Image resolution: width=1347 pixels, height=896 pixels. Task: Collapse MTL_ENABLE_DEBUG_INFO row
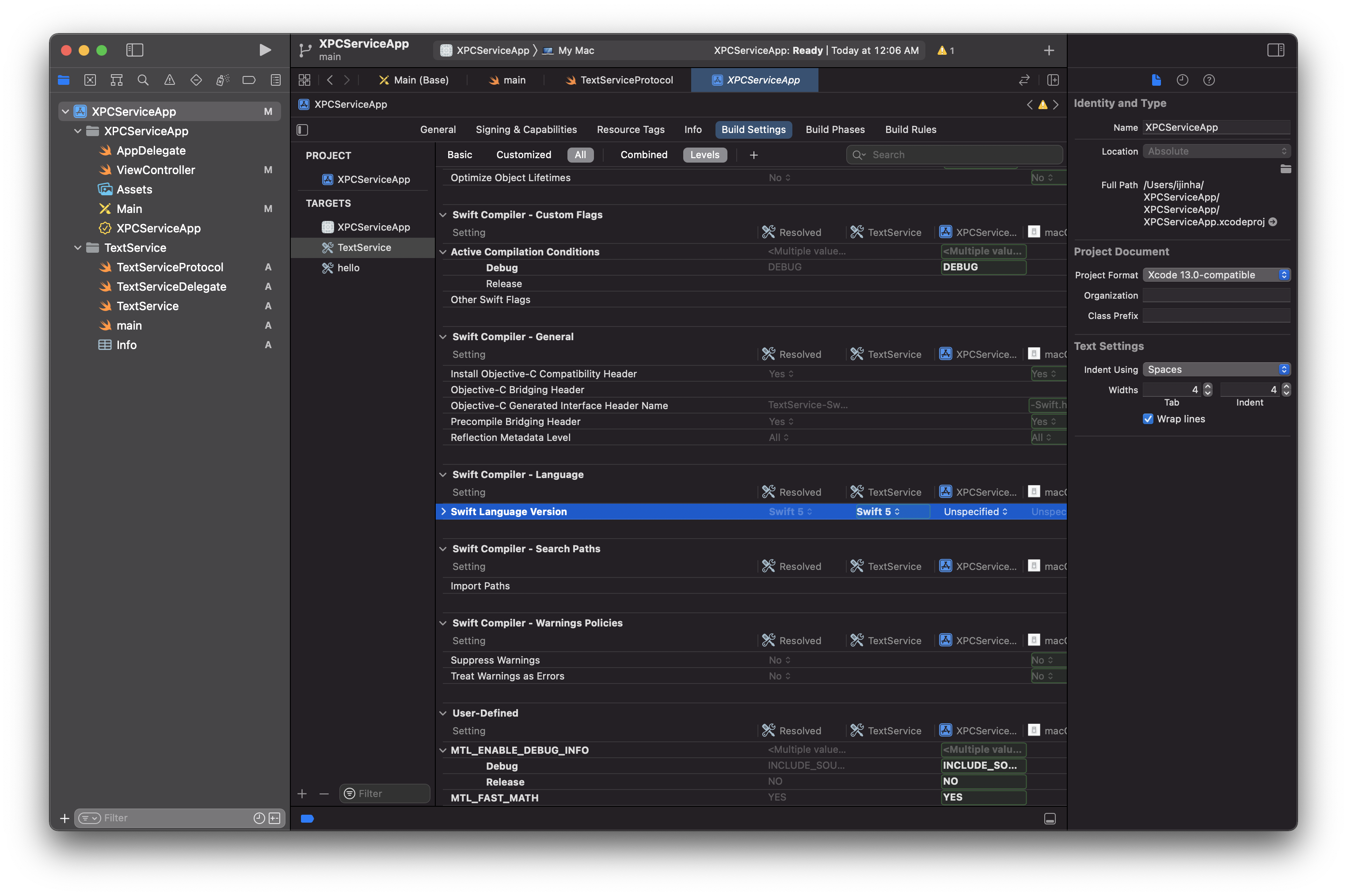(443, 750)
